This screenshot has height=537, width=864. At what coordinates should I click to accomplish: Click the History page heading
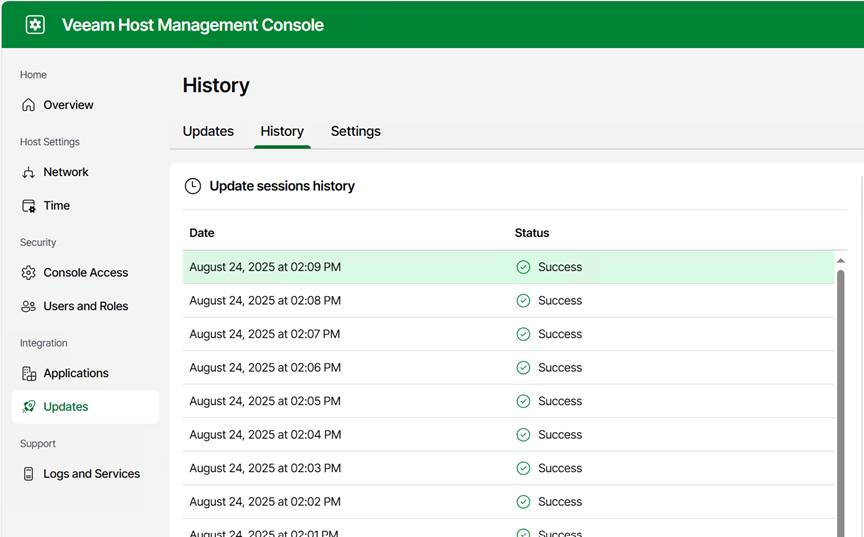[x=216, y=85]
